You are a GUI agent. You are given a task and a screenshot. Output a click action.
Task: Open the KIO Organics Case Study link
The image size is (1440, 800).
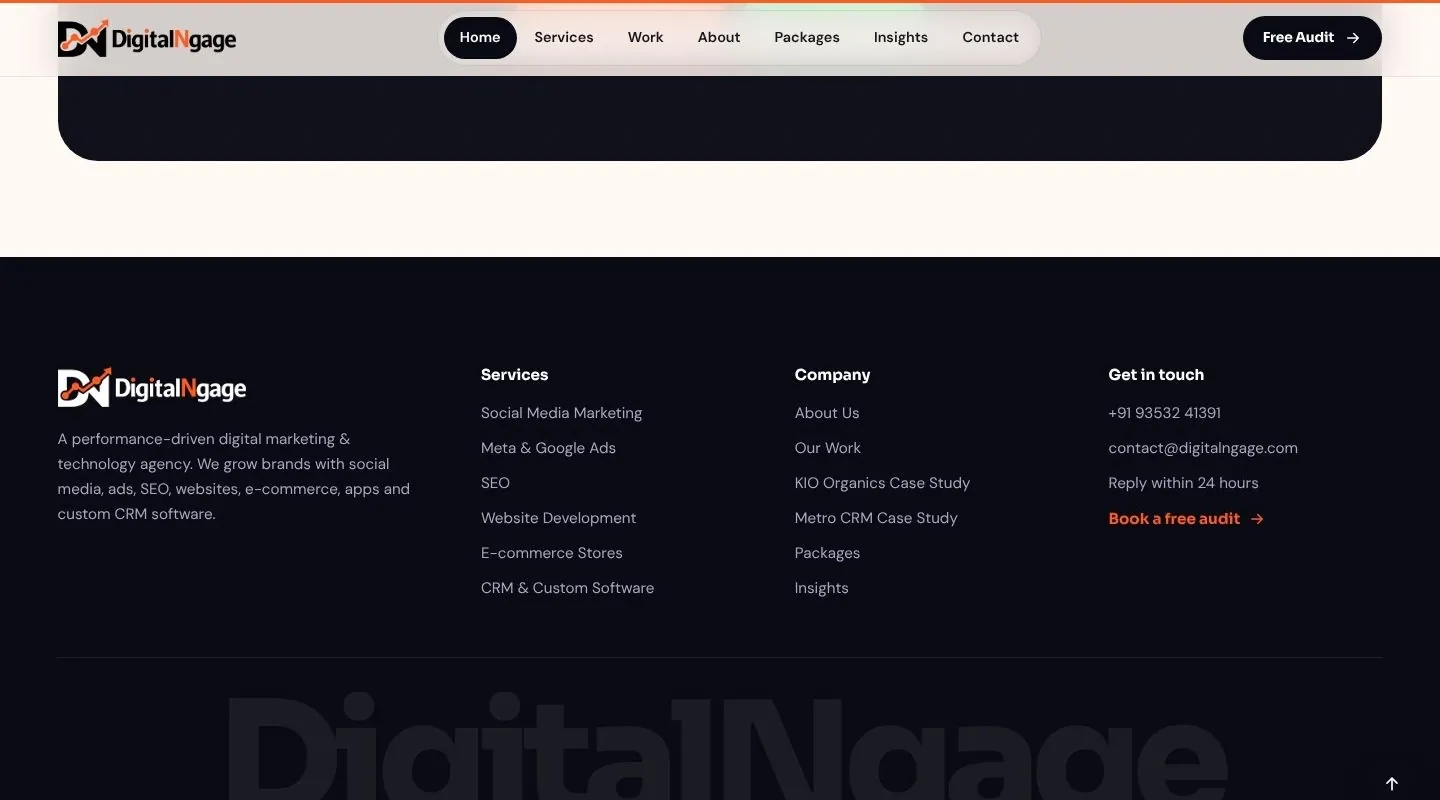point(882,483)
